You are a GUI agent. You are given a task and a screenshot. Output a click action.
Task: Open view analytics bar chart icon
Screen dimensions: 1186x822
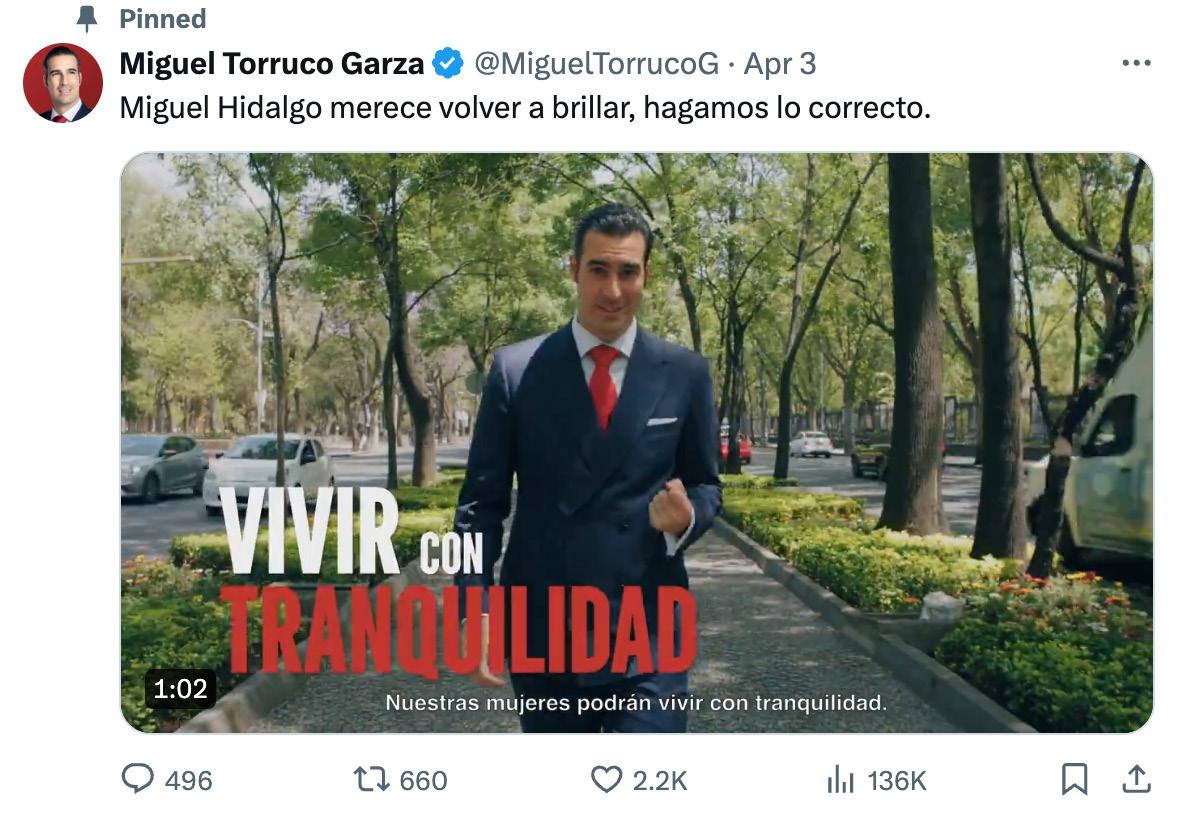[840, 779]
